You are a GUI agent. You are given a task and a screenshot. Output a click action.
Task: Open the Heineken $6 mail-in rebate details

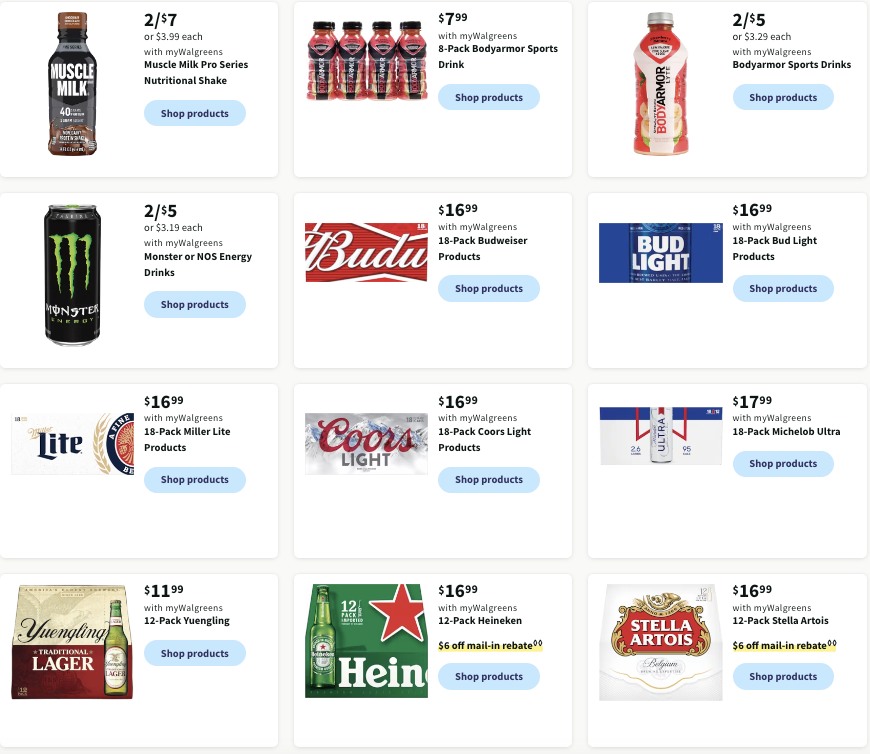point(488,645)
